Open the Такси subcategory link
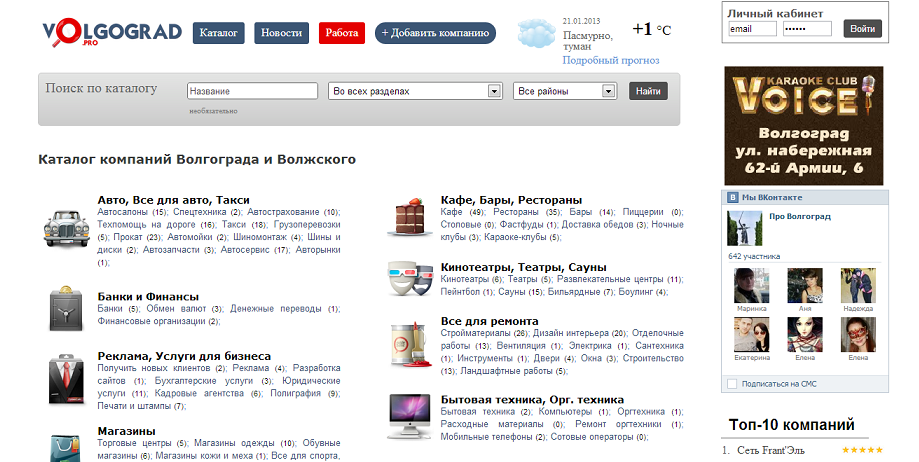This screenshot has height=462, width=919. coord(234,225)
